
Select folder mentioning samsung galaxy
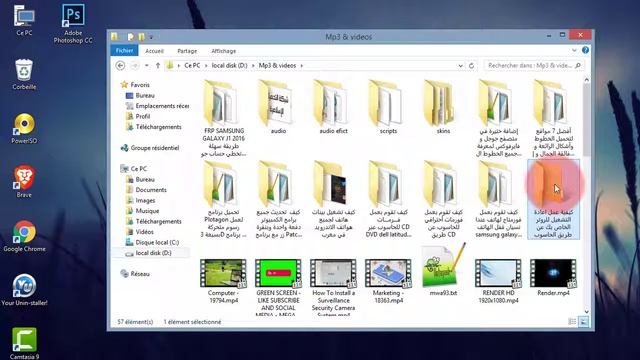point(498,199)
